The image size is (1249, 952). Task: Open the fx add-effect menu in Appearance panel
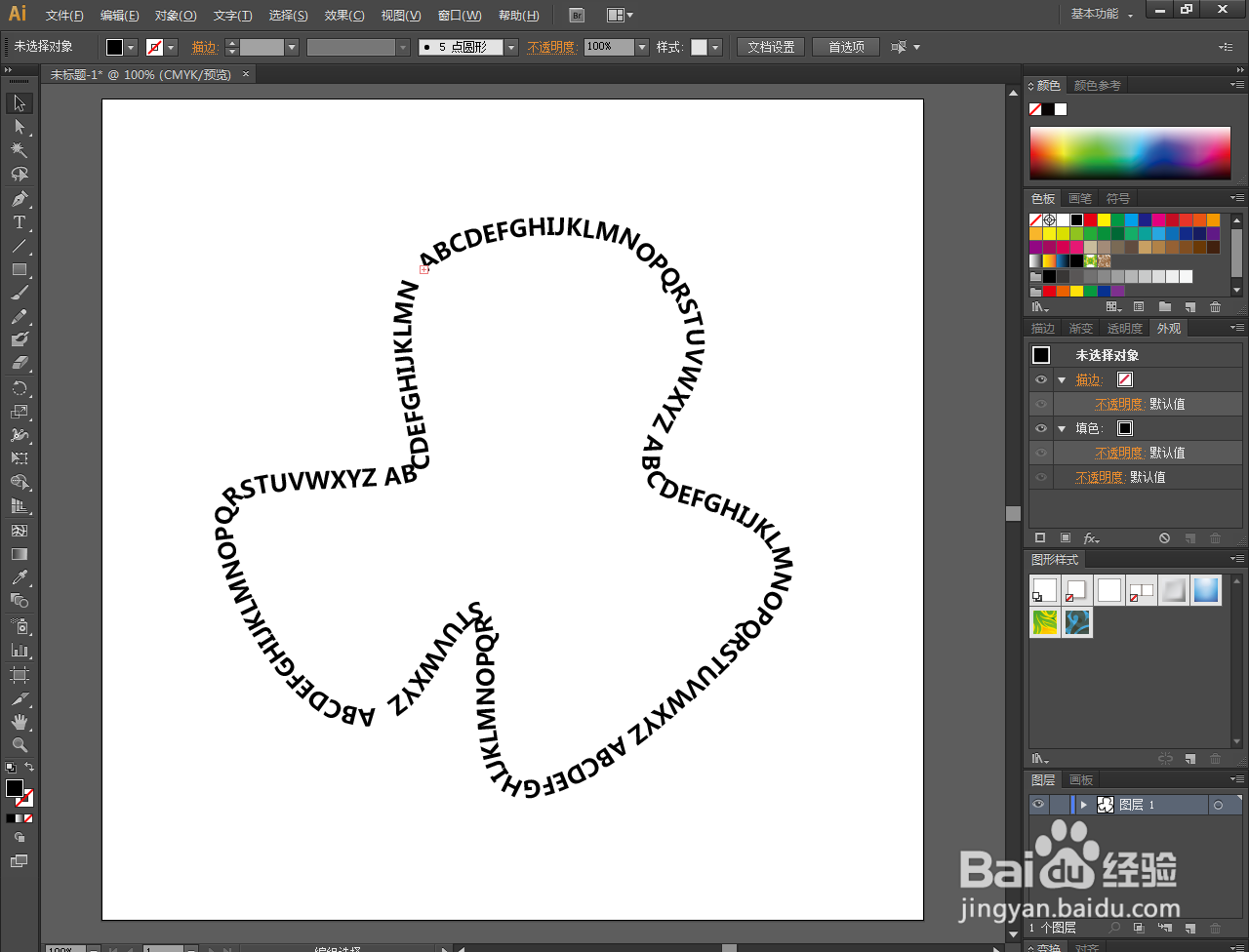coord(1091,538)
